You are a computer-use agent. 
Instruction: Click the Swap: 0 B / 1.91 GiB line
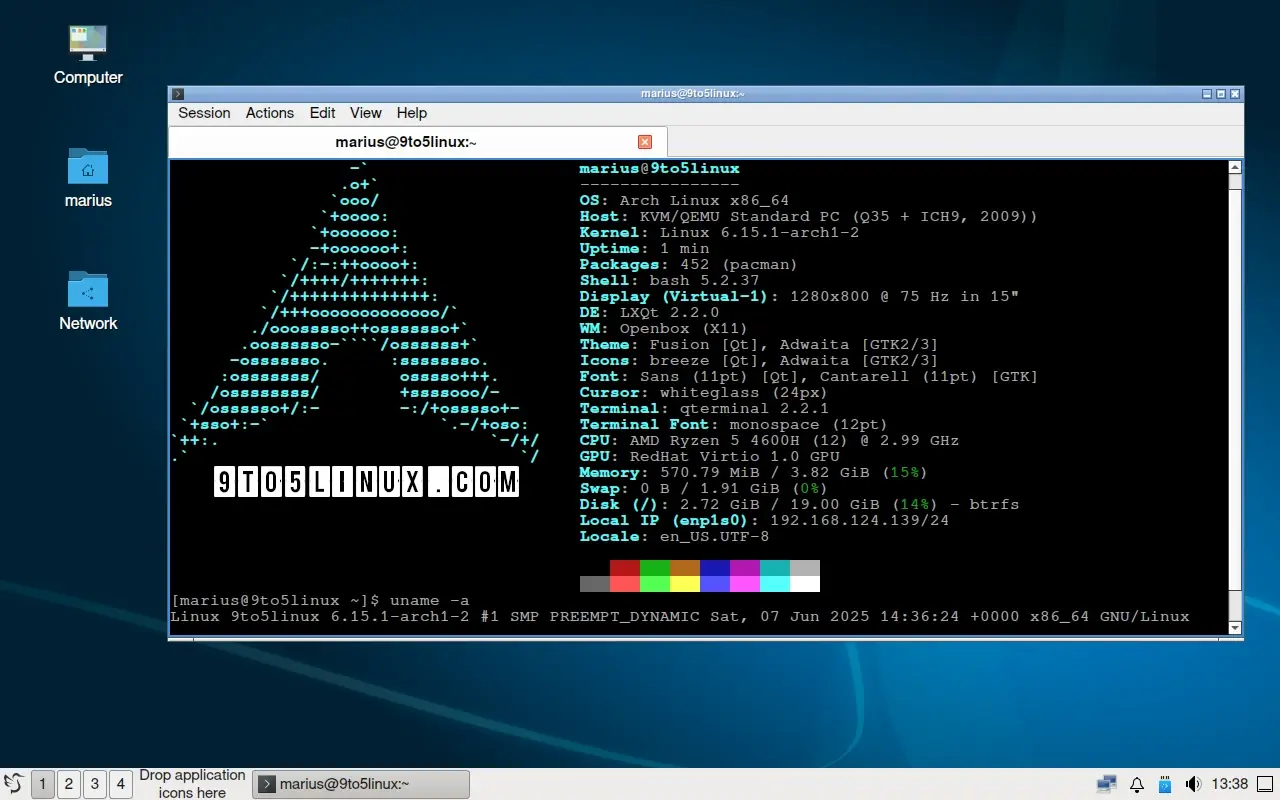704,489
